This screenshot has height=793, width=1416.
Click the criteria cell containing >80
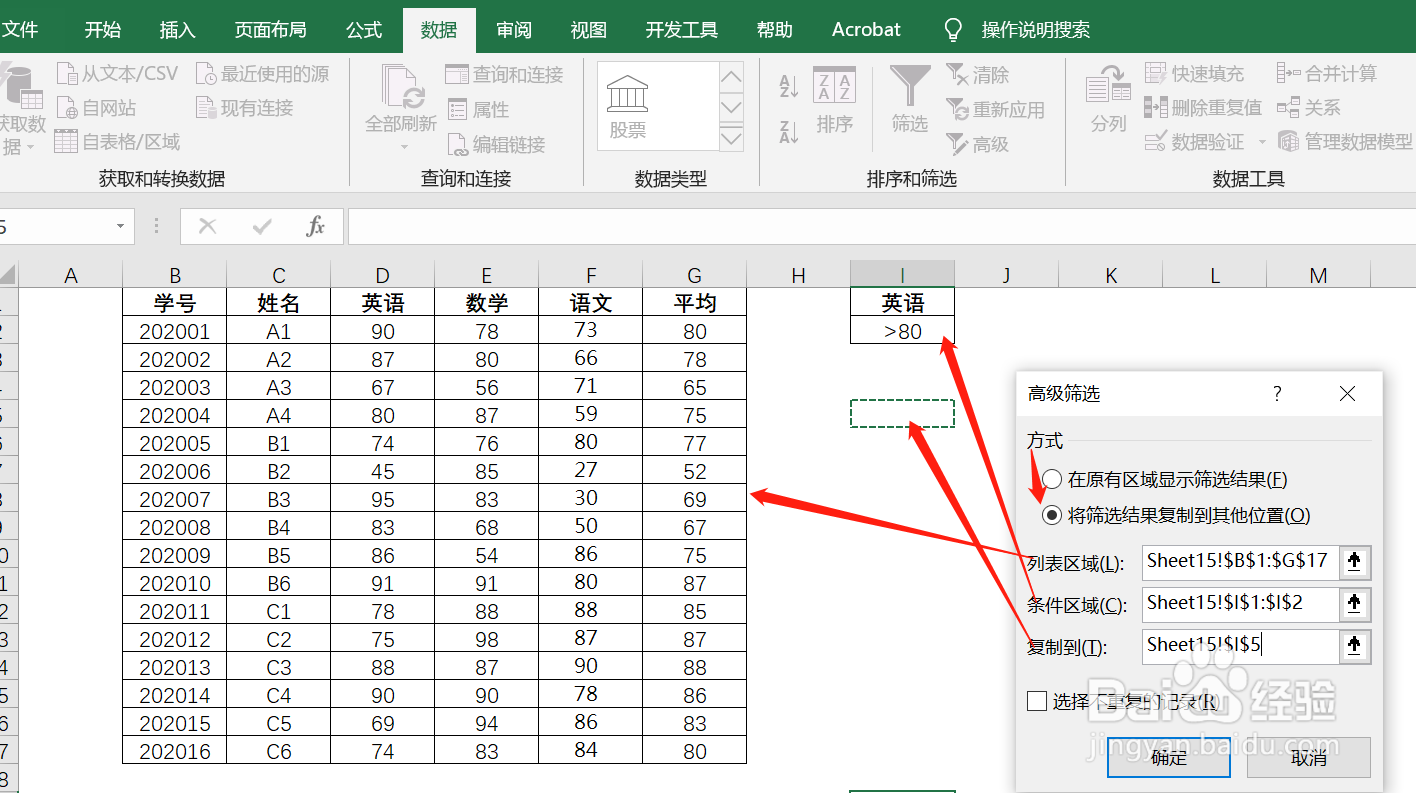coord(902,331)
